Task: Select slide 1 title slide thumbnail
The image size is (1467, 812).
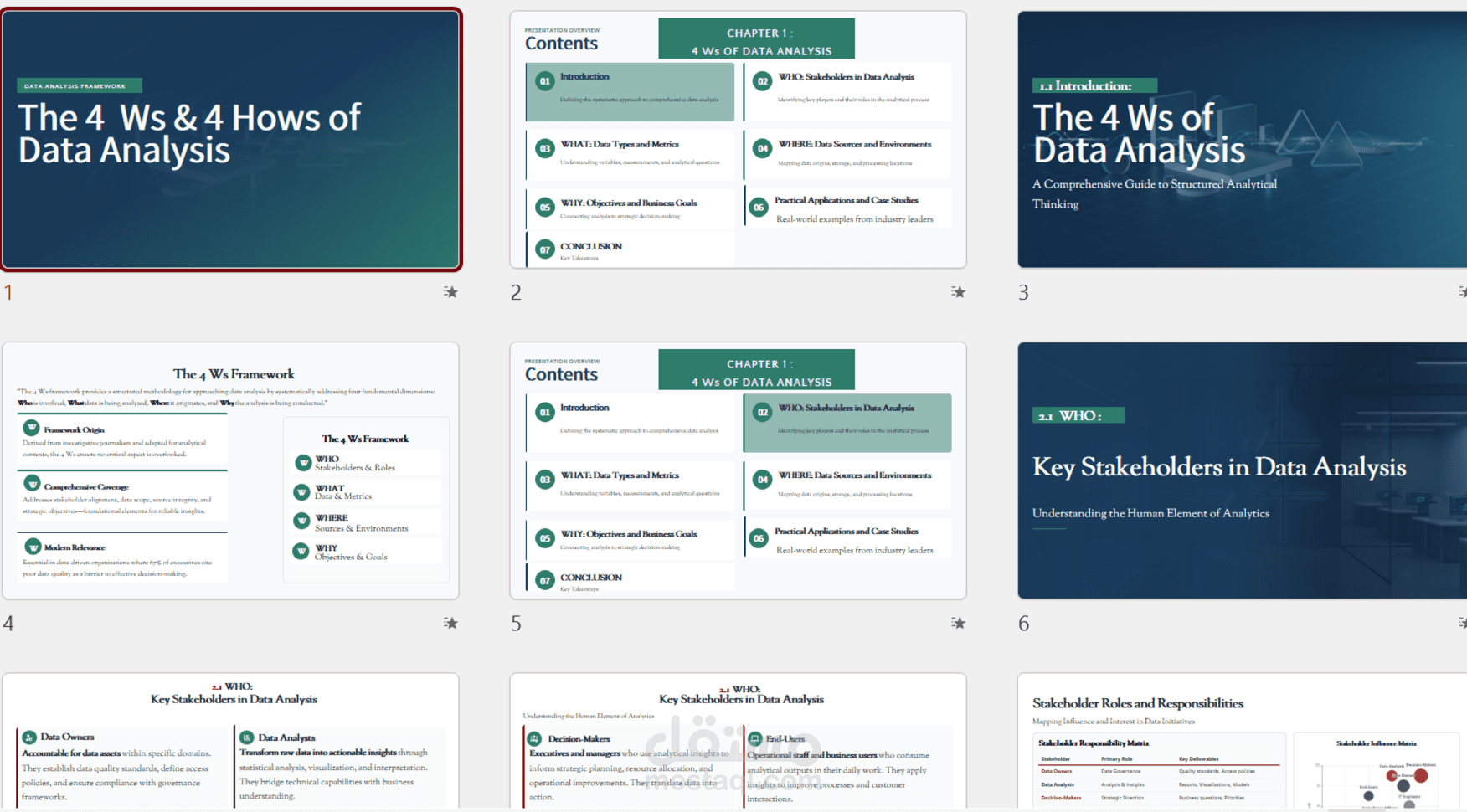Action: pos(231,140)
